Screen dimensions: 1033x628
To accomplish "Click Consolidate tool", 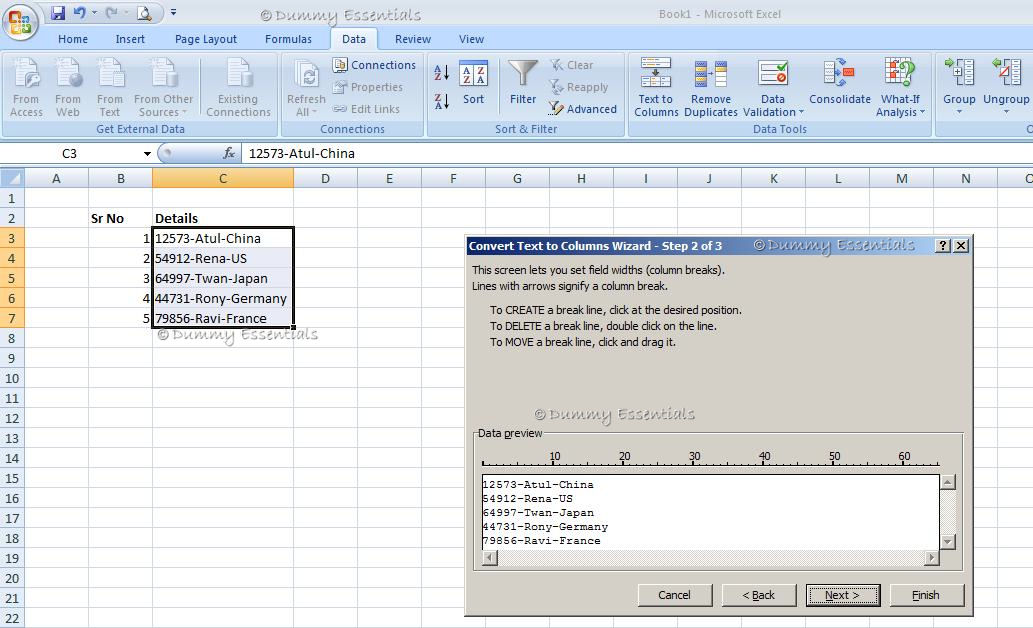I will [x=840, y=82].
